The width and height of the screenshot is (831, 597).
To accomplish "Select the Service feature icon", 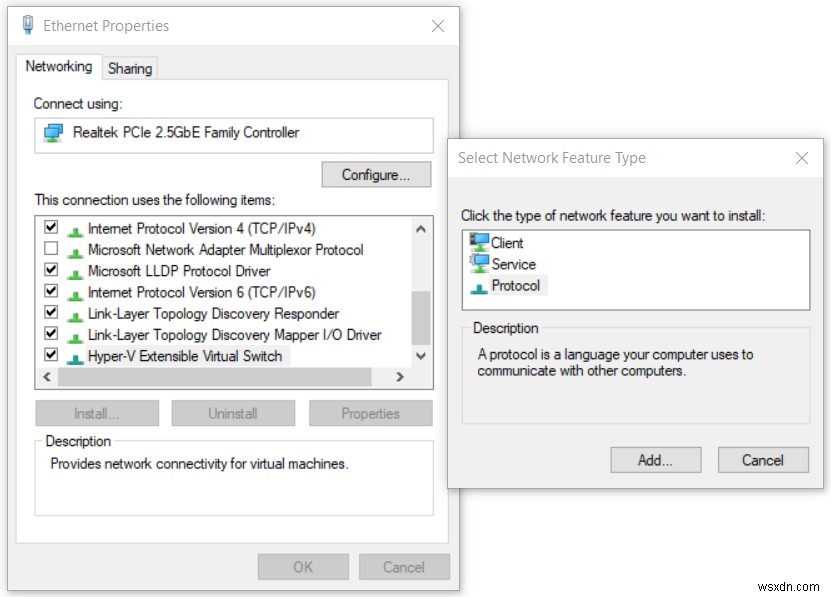I will [x=479, y=263].
